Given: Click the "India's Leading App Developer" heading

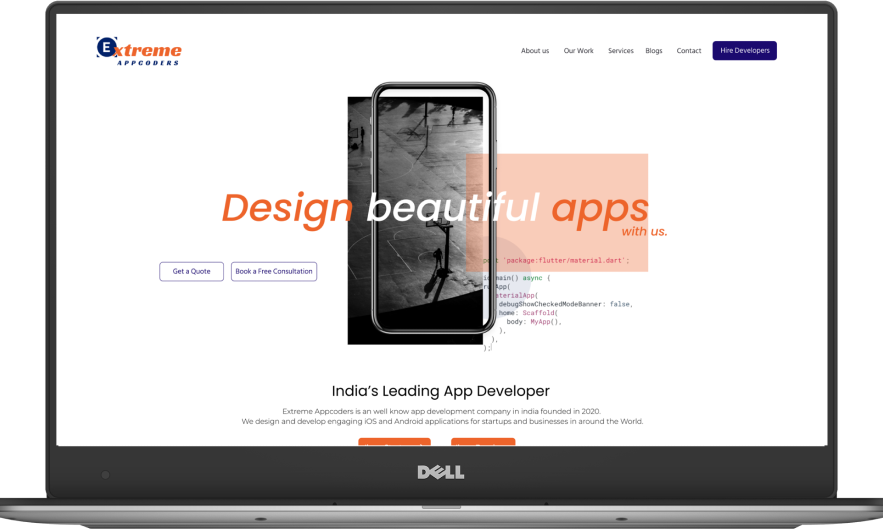Looking at the screenshot, I should tap(440, 391).
